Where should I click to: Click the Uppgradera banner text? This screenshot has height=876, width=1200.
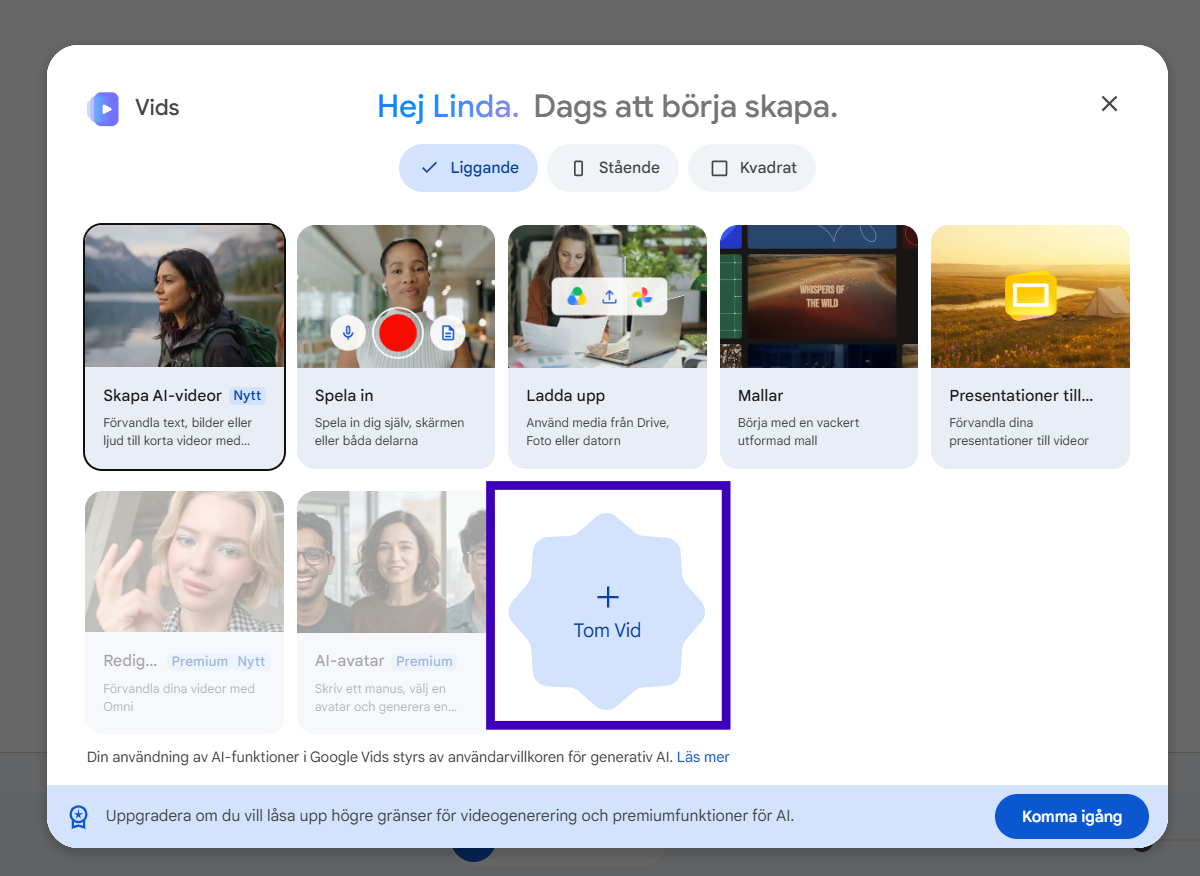450,816
